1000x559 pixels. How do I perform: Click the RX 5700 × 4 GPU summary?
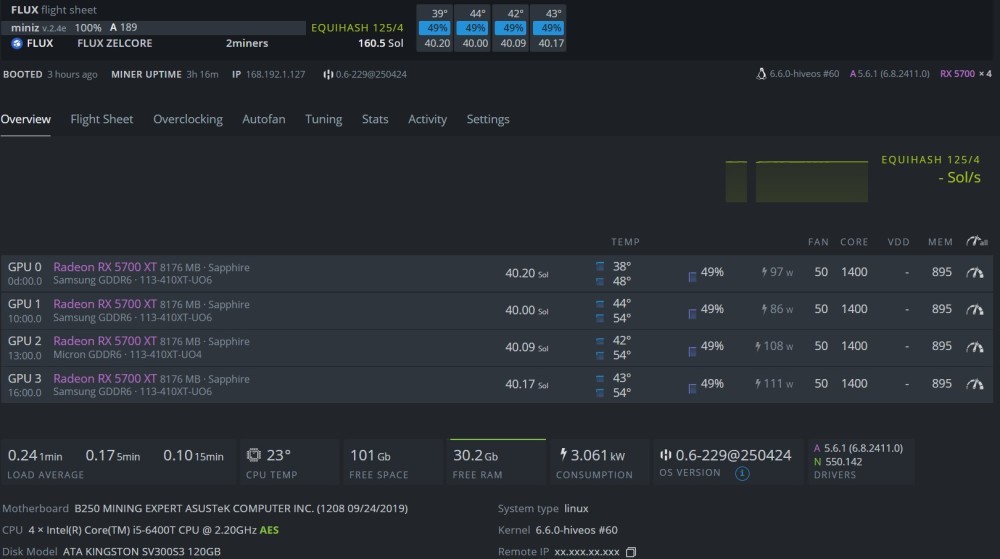966,74
